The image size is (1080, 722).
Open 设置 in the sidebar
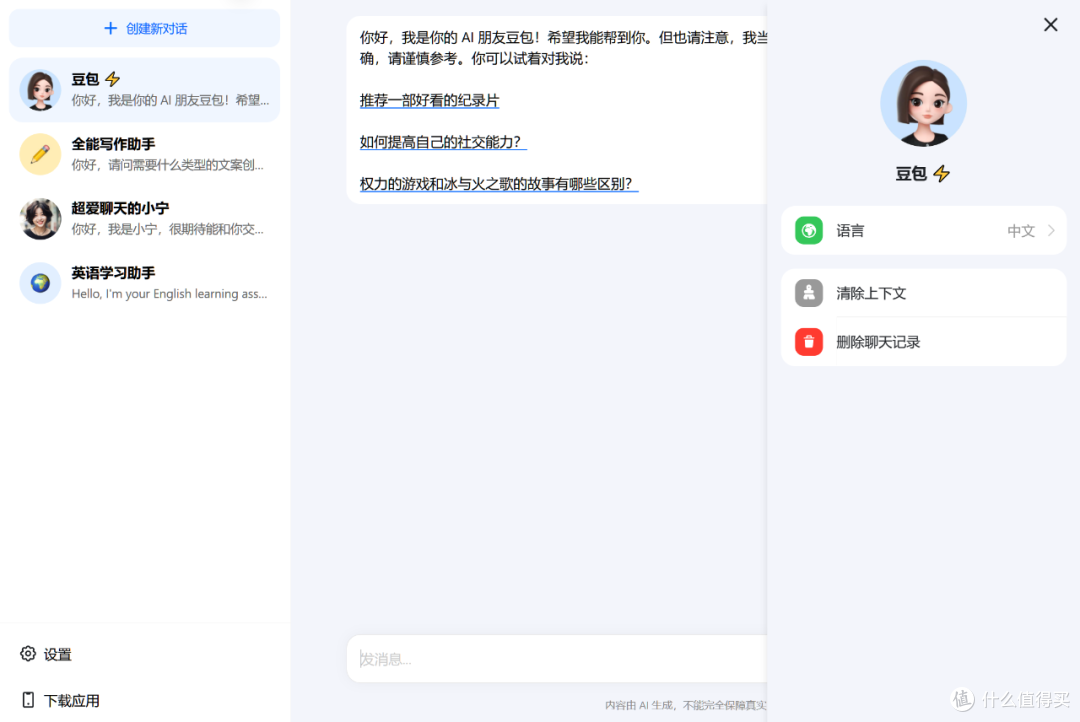click(46, 654)
